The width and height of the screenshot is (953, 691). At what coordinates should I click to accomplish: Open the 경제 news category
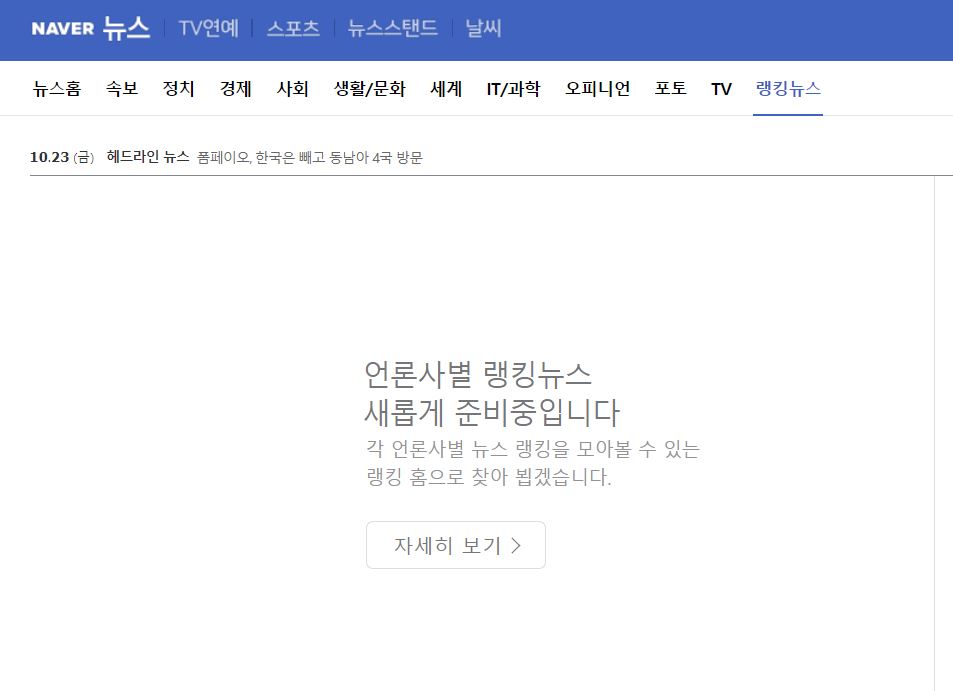(236, 89)
